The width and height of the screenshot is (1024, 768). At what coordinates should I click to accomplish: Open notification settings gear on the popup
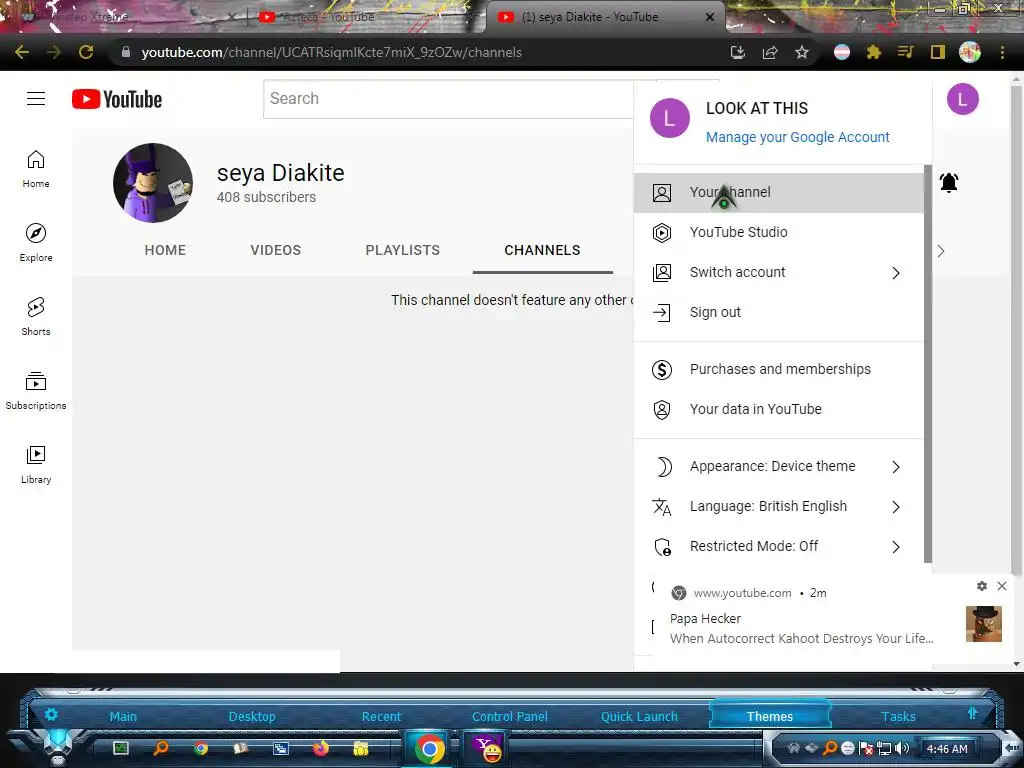(x=982, y=586)
